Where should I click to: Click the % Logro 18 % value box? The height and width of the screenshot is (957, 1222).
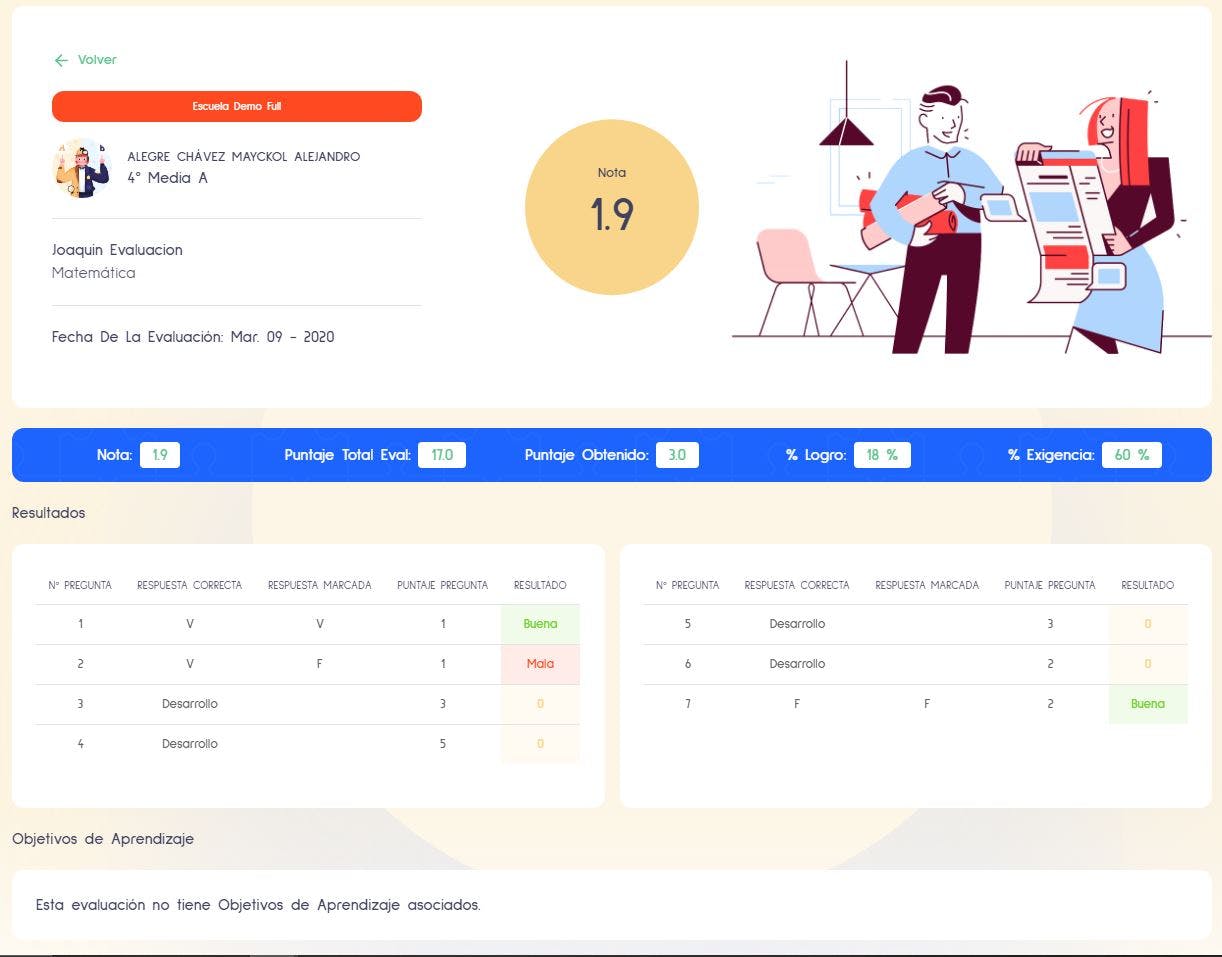pos(881,455)
